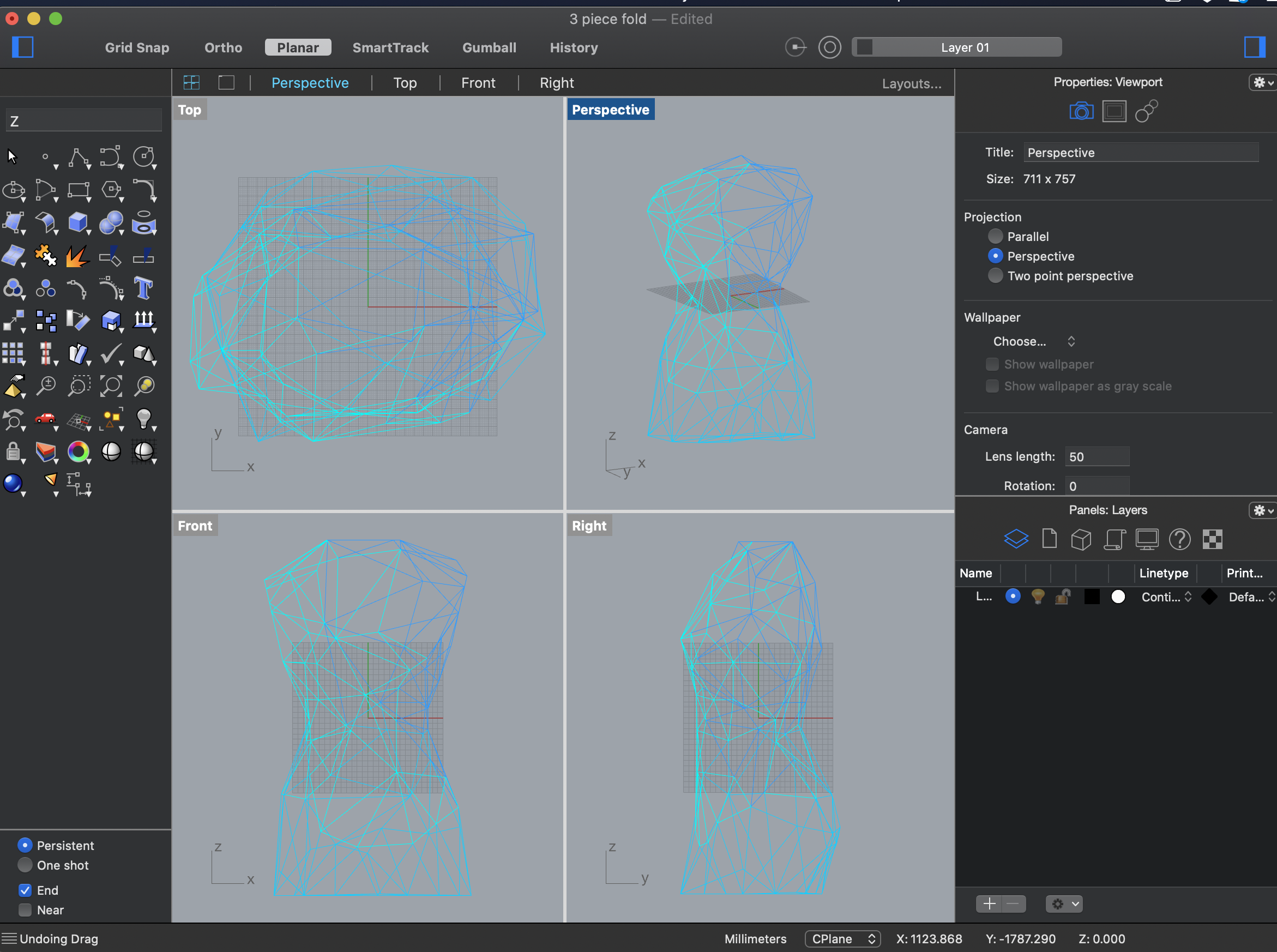Switch to the Front viewport tab
The height and width of the screenshot is (952, 1277).
coord(478,83)
